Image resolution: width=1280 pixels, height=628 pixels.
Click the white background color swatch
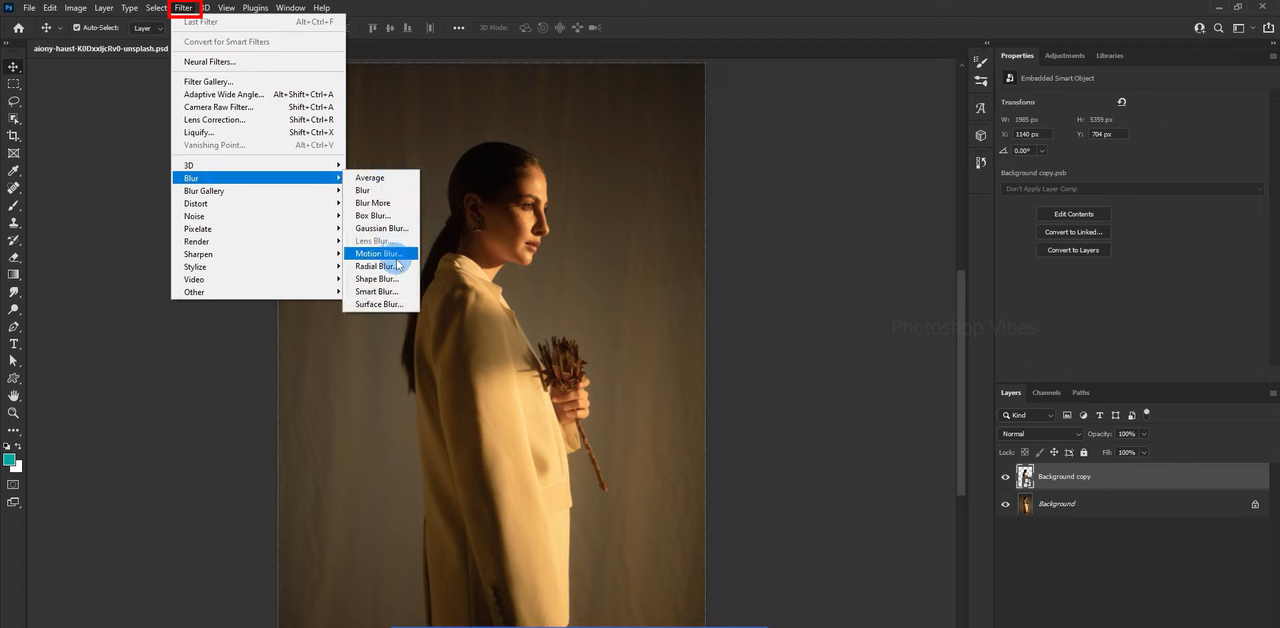click(x=17, y=467)
